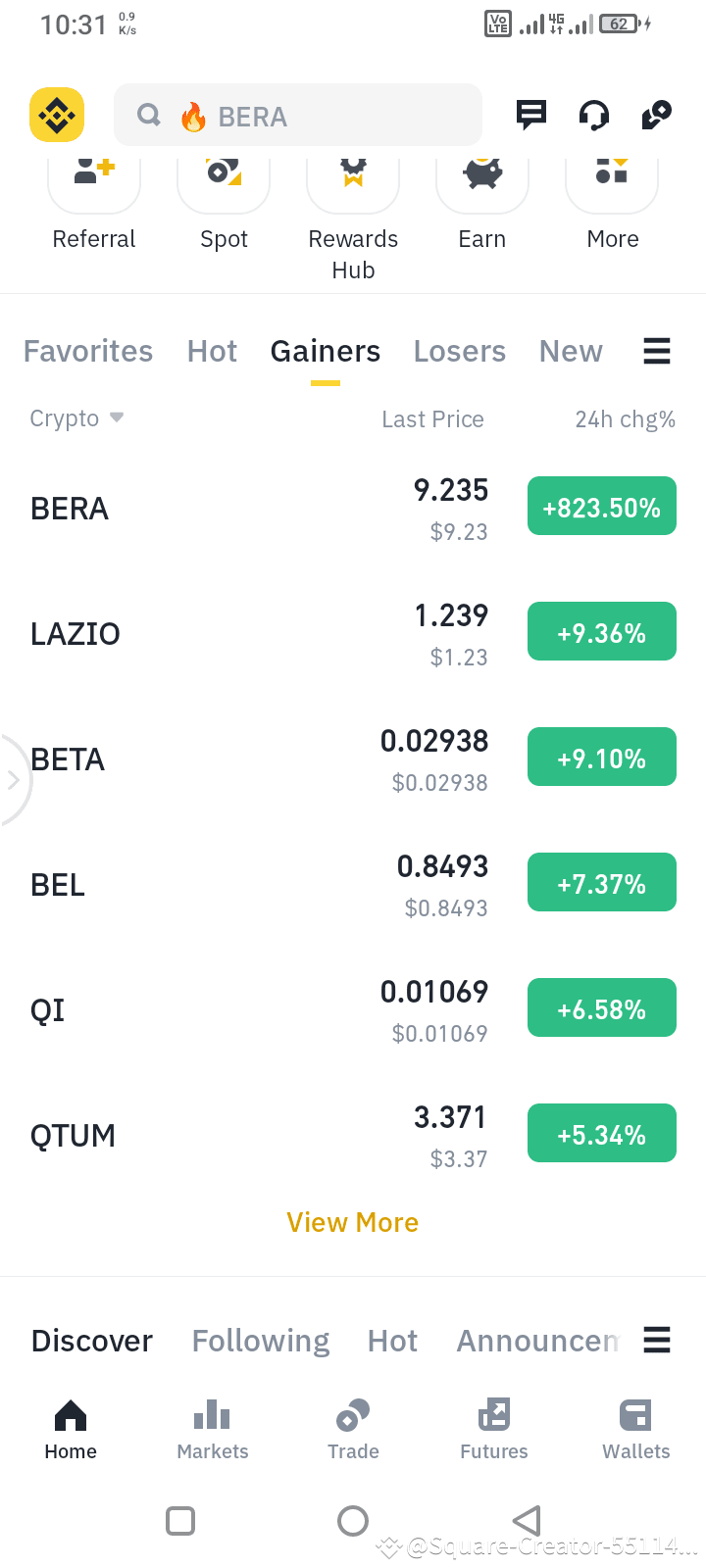Expand the left side drawer chevron

(13, 780)
